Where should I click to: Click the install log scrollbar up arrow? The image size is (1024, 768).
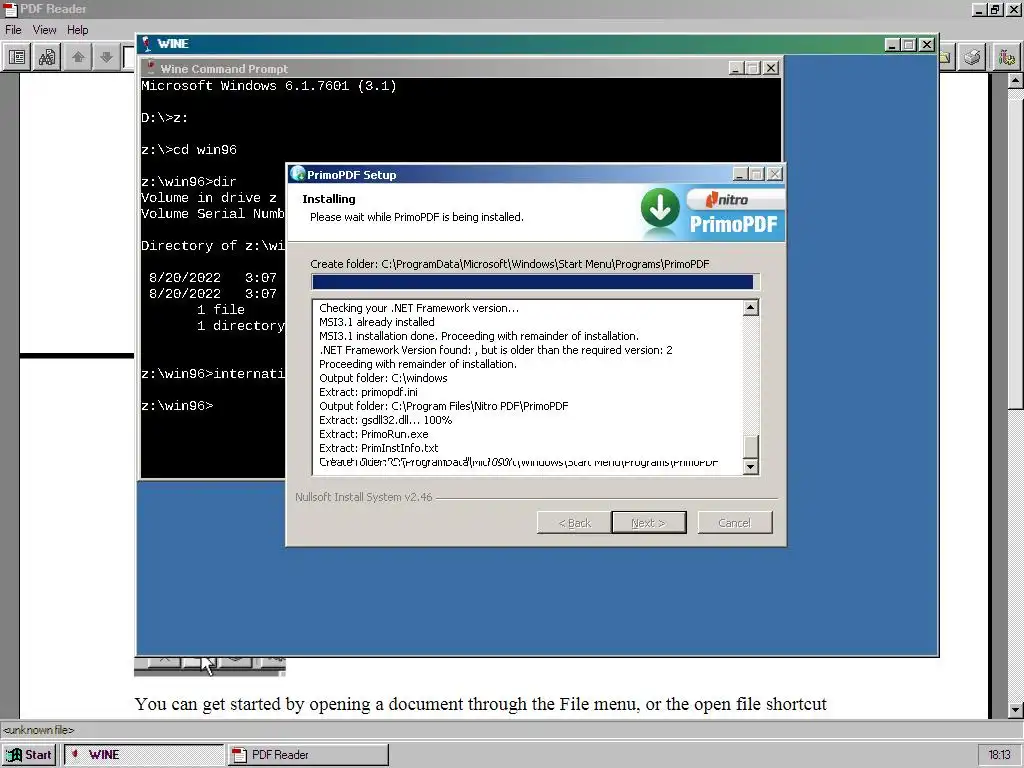(x=751, y=308)
